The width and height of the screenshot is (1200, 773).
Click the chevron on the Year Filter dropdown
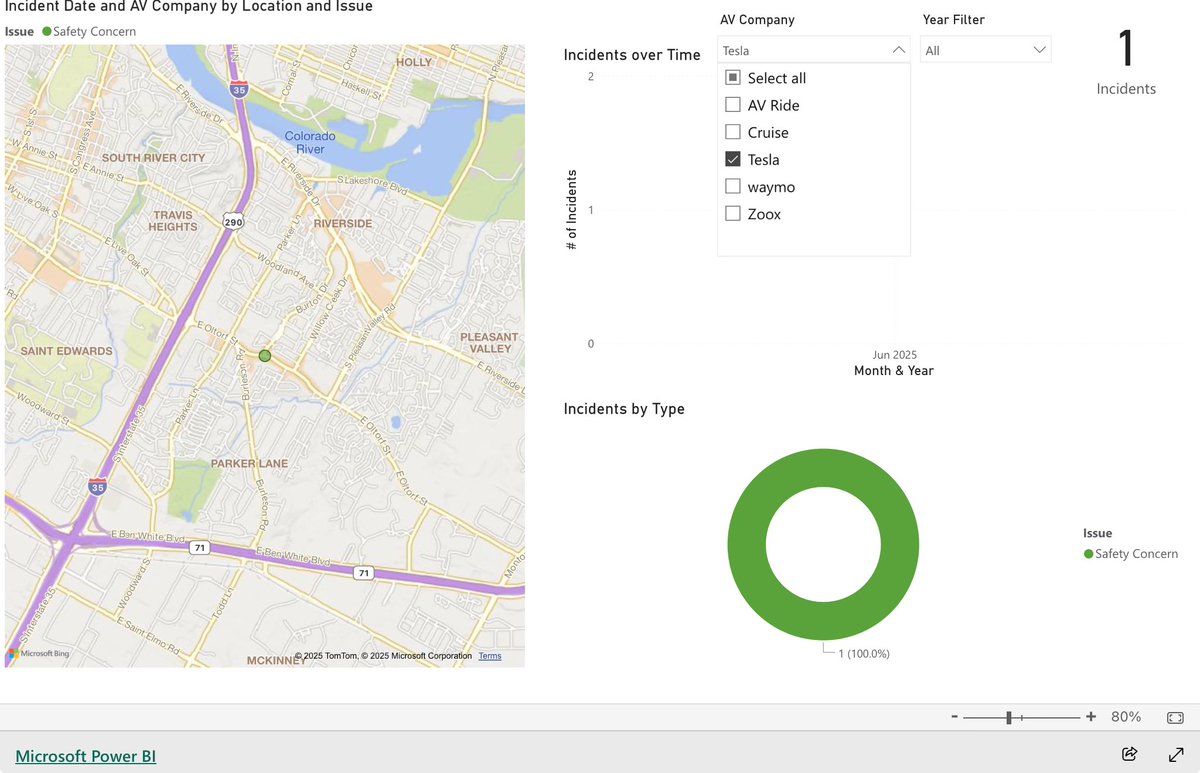point(1039,50)
